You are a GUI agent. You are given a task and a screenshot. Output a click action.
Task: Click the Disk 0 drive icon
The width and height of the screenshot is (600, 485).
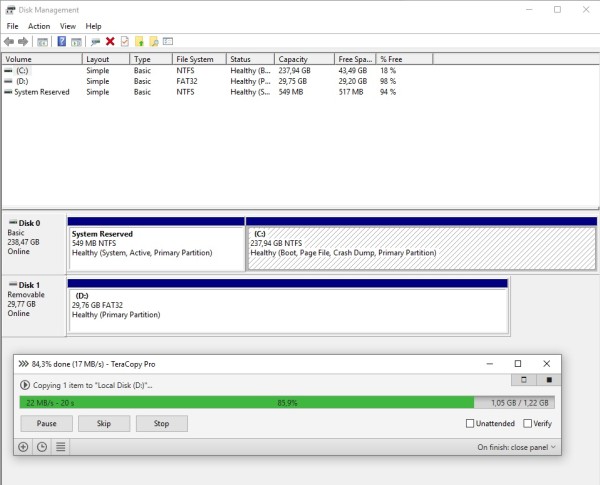[x=13, y=222]
